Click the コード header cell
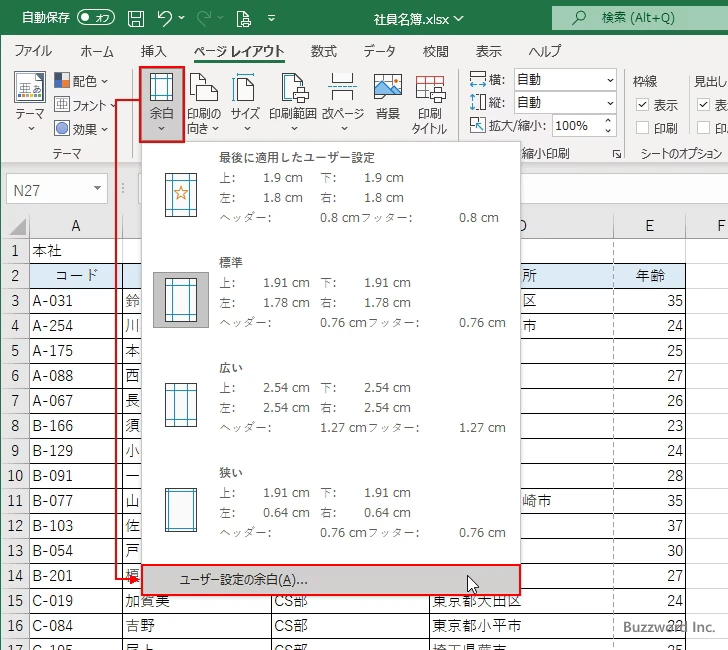The height and width of the screenshot is (650, 728). tap(76, 276)
